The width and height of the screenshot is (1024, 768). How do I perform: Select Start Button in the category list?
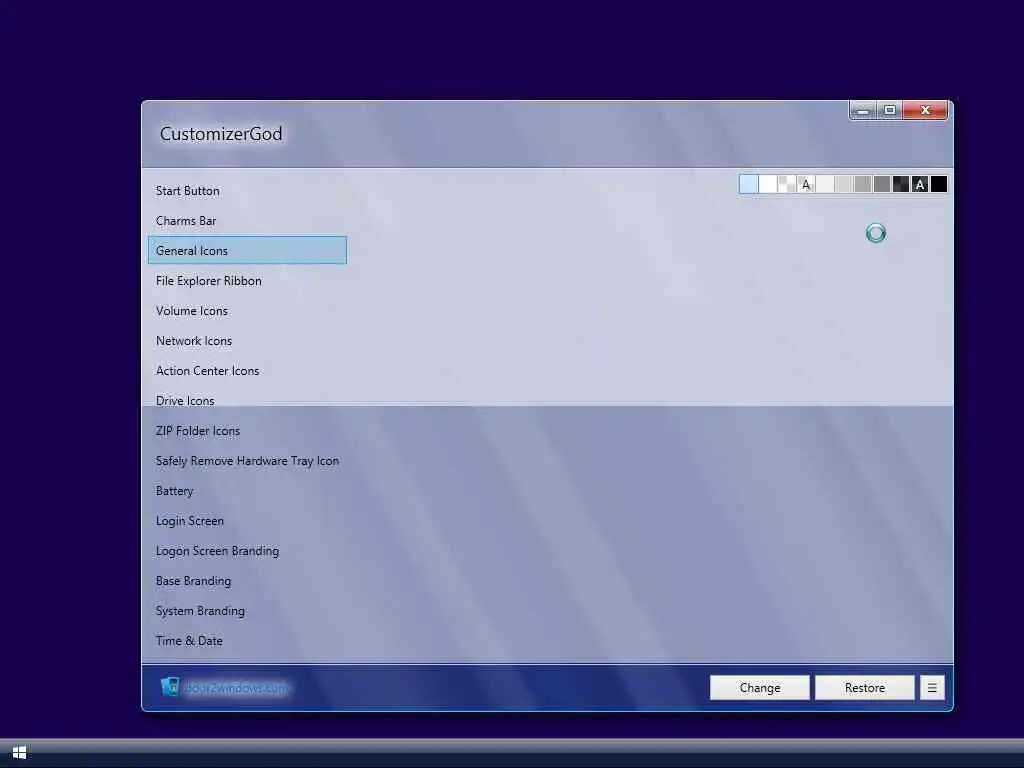point(248,191)
